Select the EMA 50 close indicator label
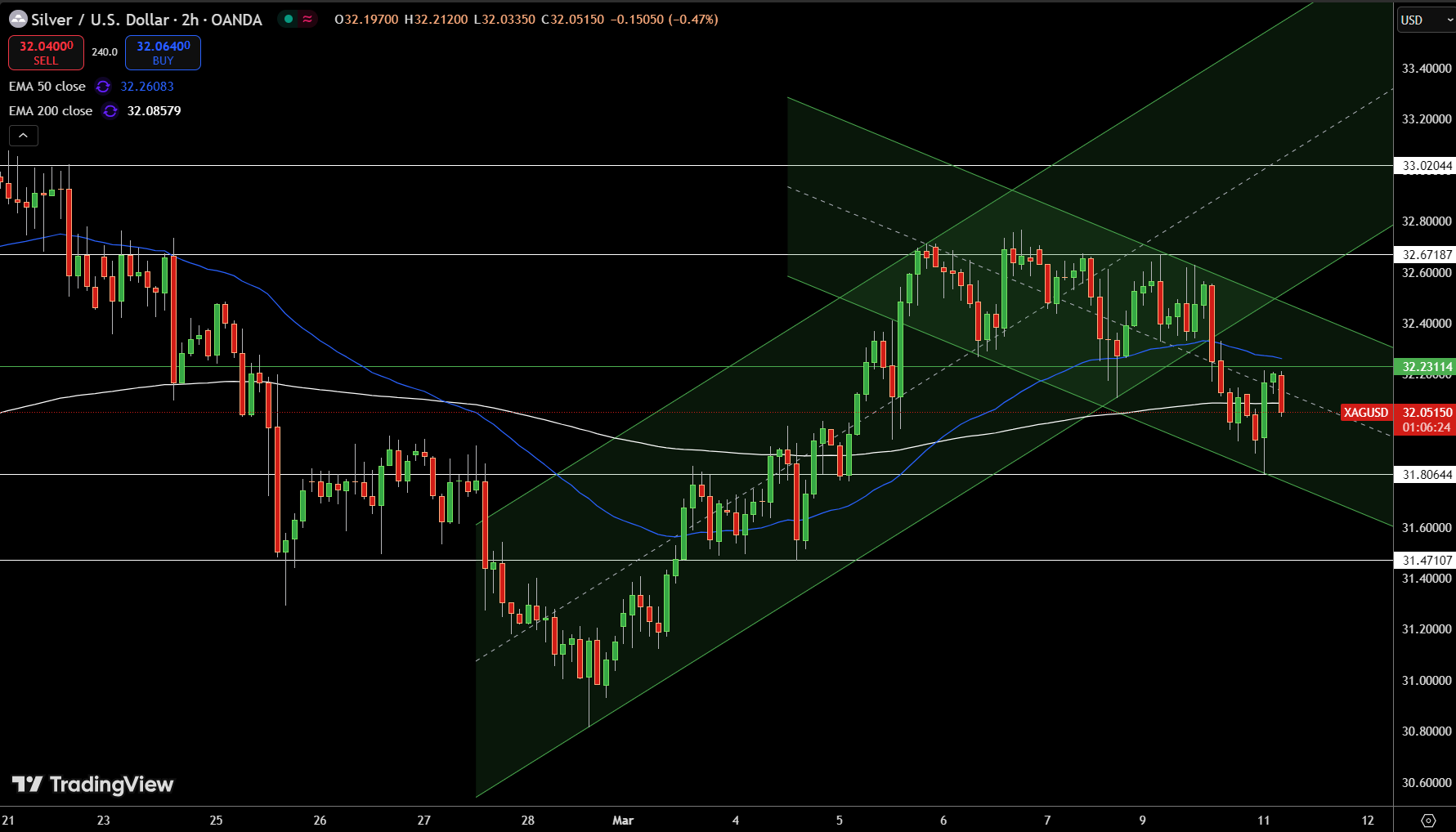This screenshot has height=832, width=1456. click(x=47, y=87)
